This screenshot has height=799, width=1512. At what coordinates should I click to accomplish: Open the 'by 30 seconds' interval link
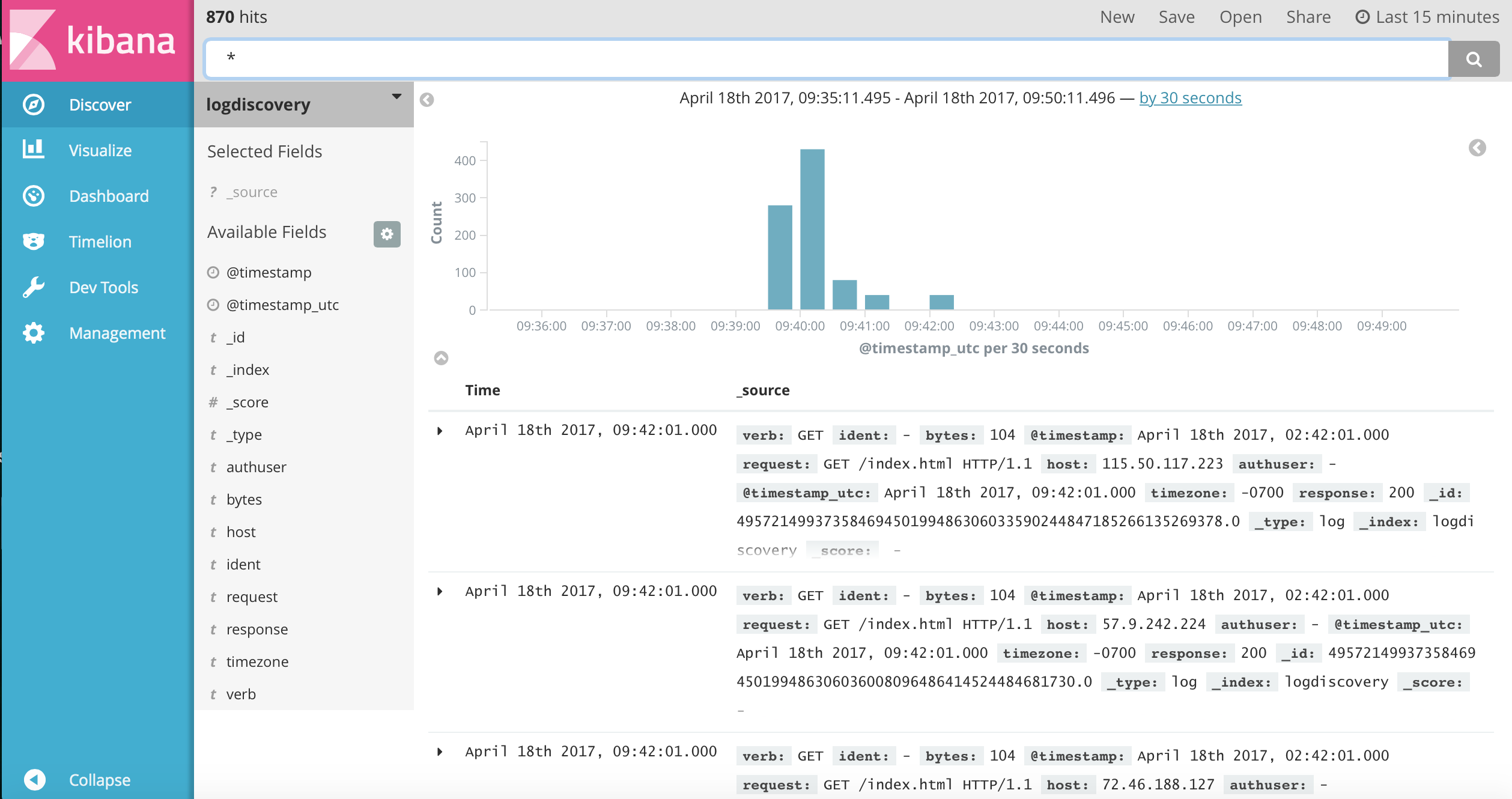click(x=1190, y=98)
